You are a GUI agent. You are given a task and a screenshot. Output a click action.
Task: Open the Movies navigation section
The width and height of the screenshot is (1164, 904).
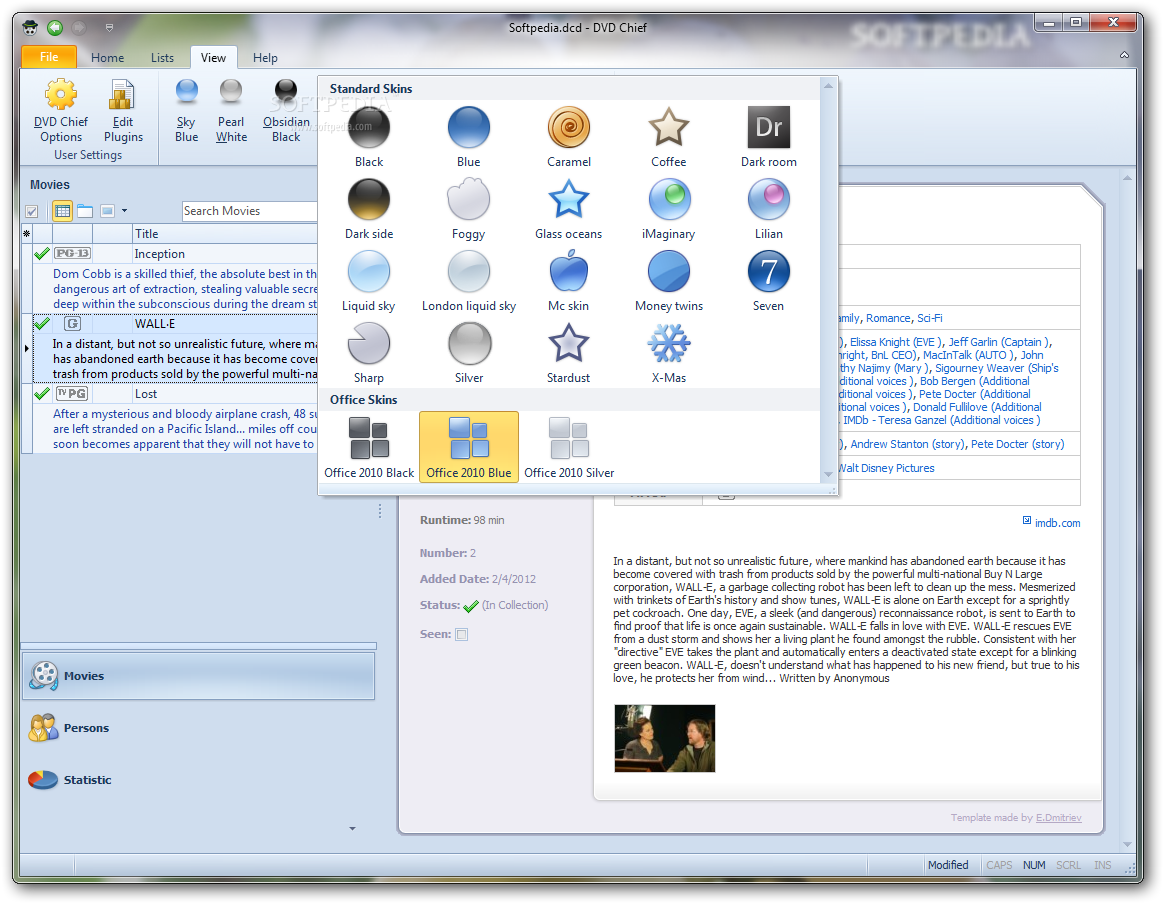coord(198,676)
